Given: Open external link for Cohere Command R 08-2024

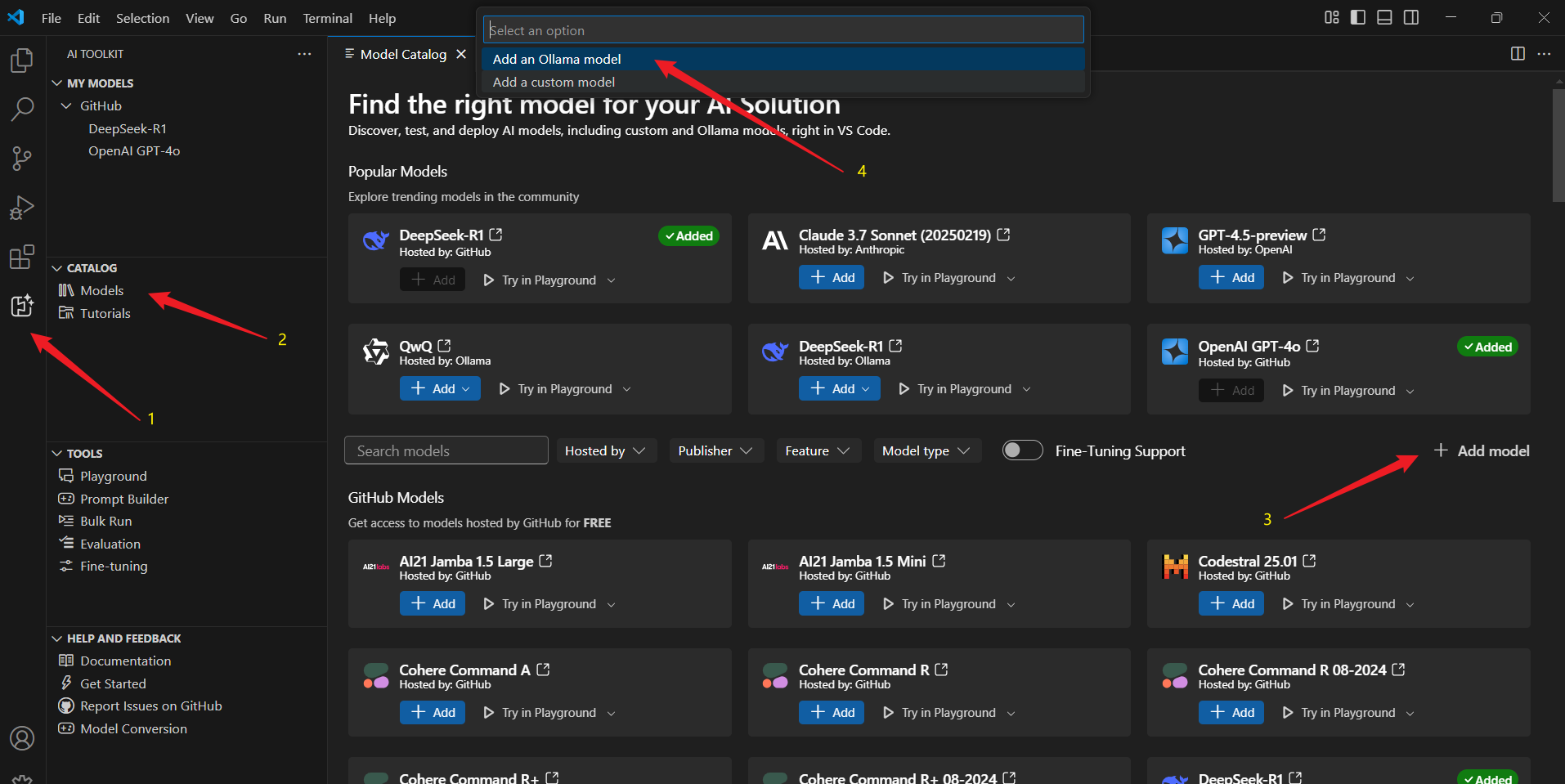Looking at the screenshot, I should [1398, 670].
